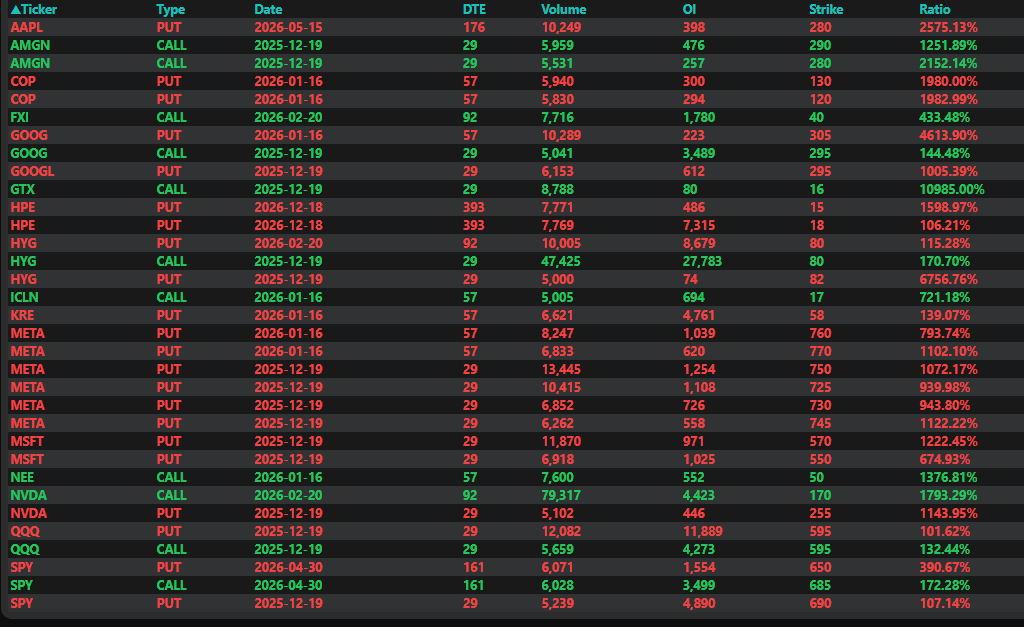This screenshot has height=627, width=1024.
Task: Click AMGN volume 5,959
Action: [x=557, y=45]
